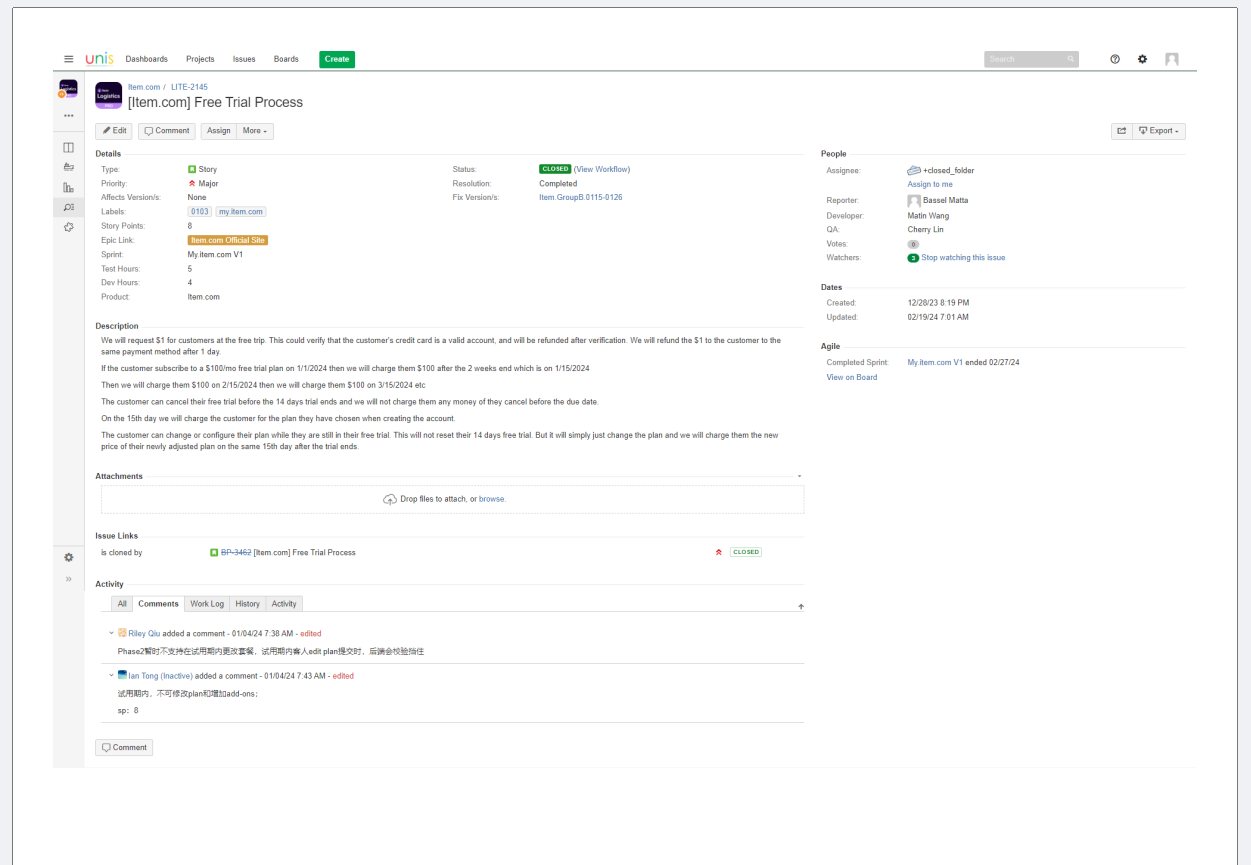Open the Reports chart icon in sidebar
The height and width of the screenshot is (865, 1251).
(68, 187)
